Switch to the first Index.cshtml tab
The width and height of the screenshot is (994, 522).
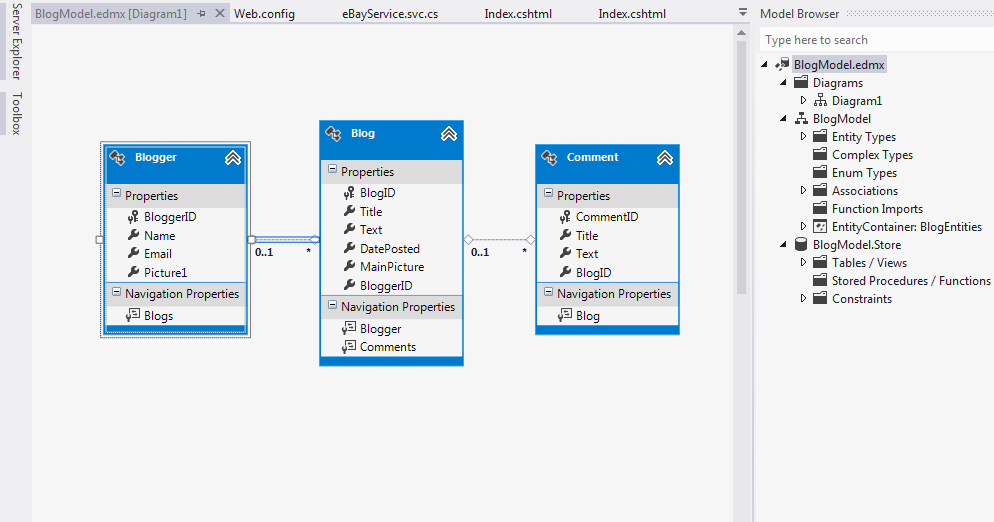(518, 13)
